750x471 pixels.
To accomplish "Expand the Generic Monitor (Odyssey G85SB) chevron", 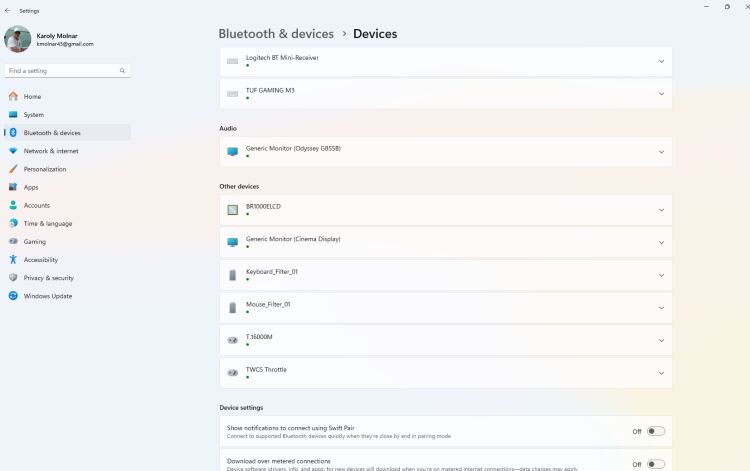I will pos(662,152).
